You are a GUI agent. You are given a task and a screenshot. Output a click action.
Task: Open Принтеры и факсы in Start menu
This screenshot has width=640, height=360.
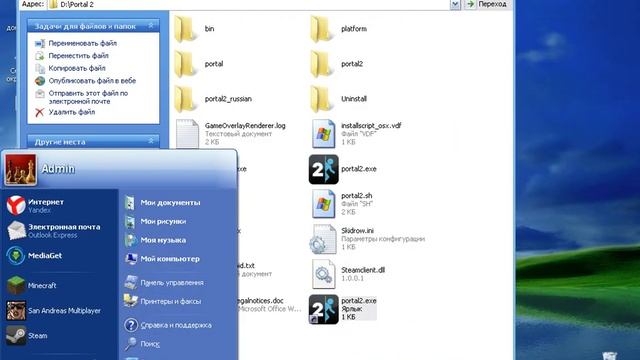point(163,301)
